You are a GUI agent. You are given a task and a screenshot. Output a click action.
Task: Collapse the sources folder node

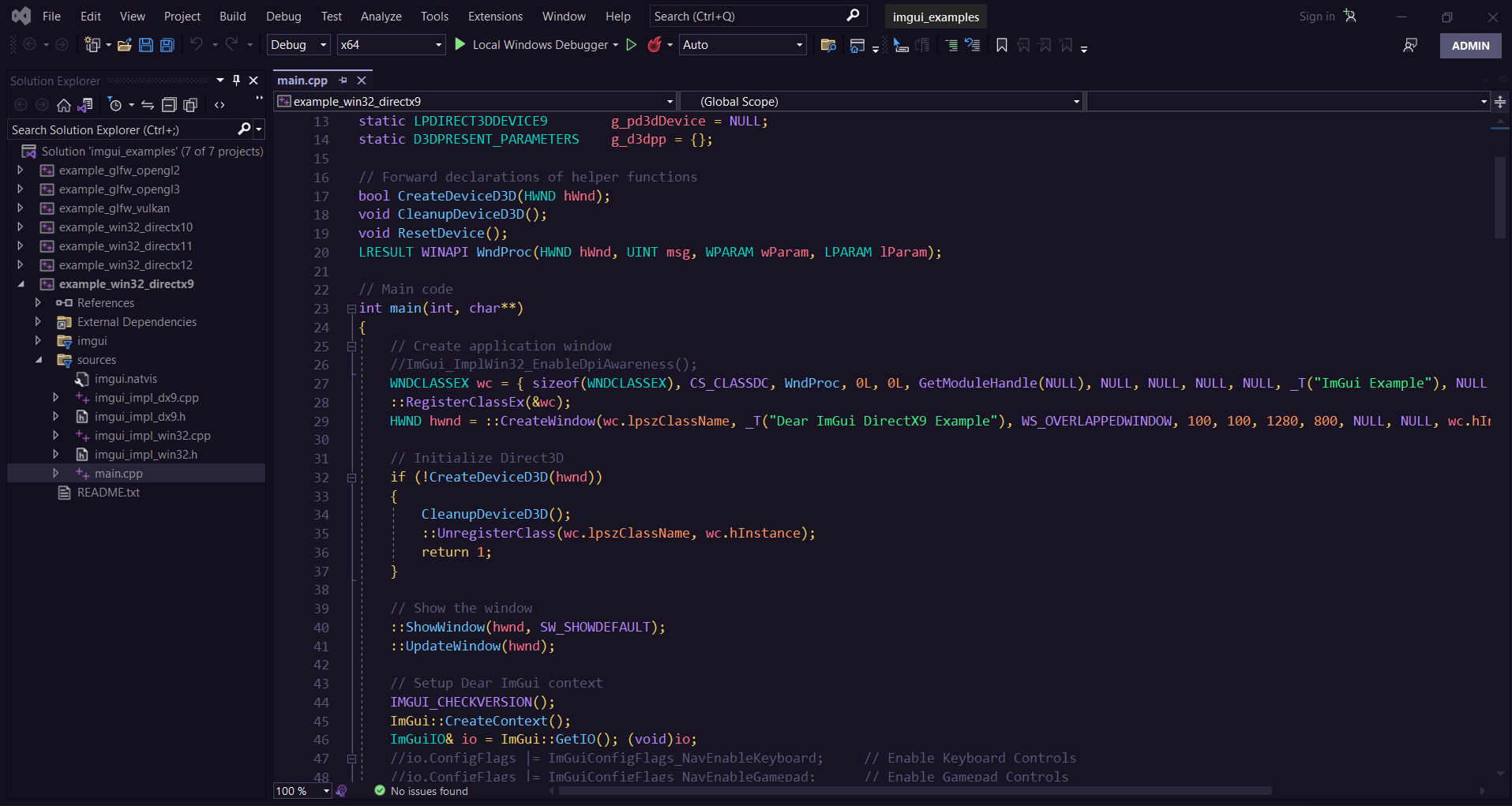click(39, 360)
